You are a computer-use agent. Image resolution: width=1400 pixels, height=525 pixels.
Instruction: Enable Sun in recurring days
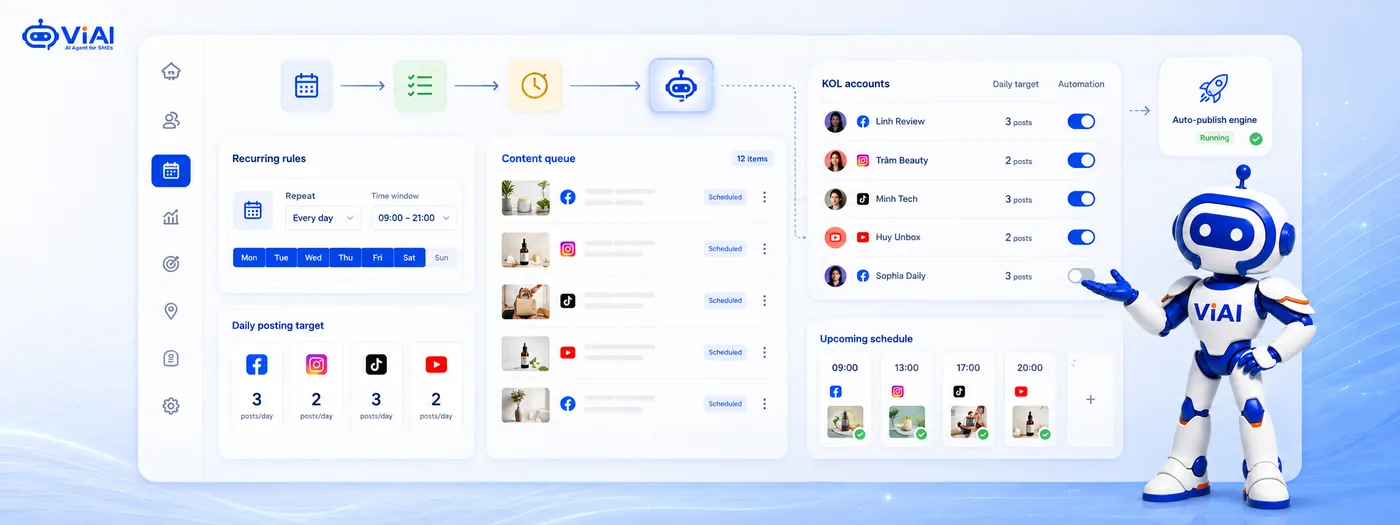point(441,258)
